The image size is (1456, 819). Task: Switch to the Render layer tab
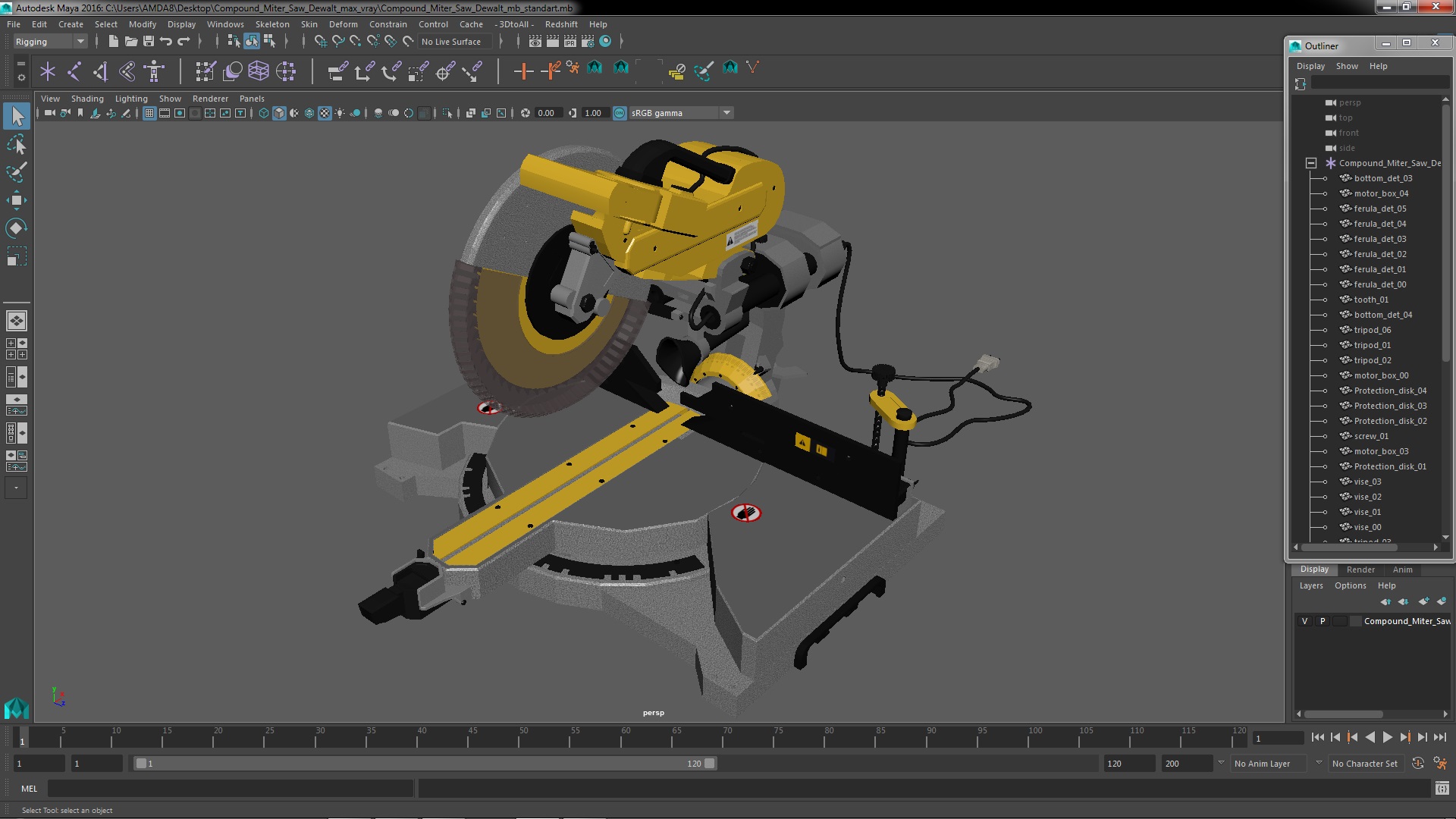1360,570
